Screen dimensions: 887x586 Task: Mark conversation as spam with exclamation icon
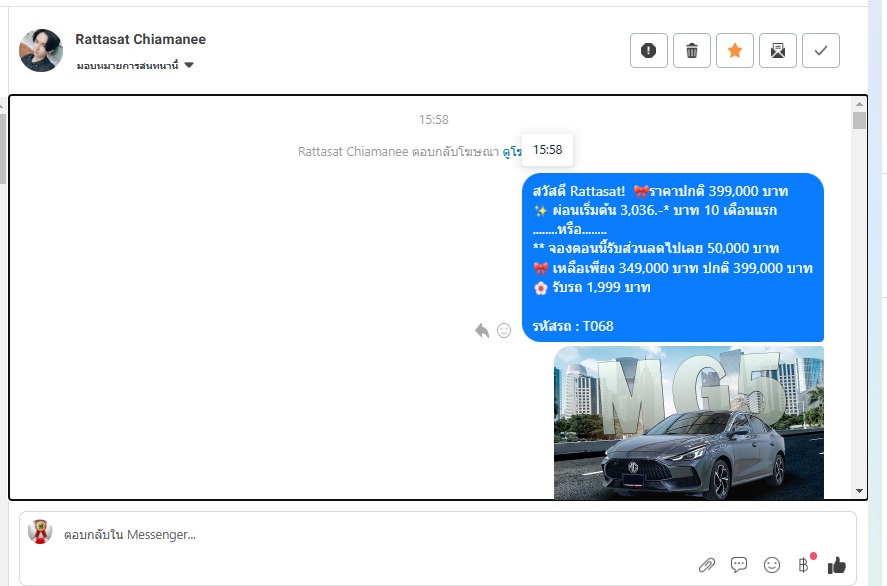pyautogui.click(x=648, y=51)
